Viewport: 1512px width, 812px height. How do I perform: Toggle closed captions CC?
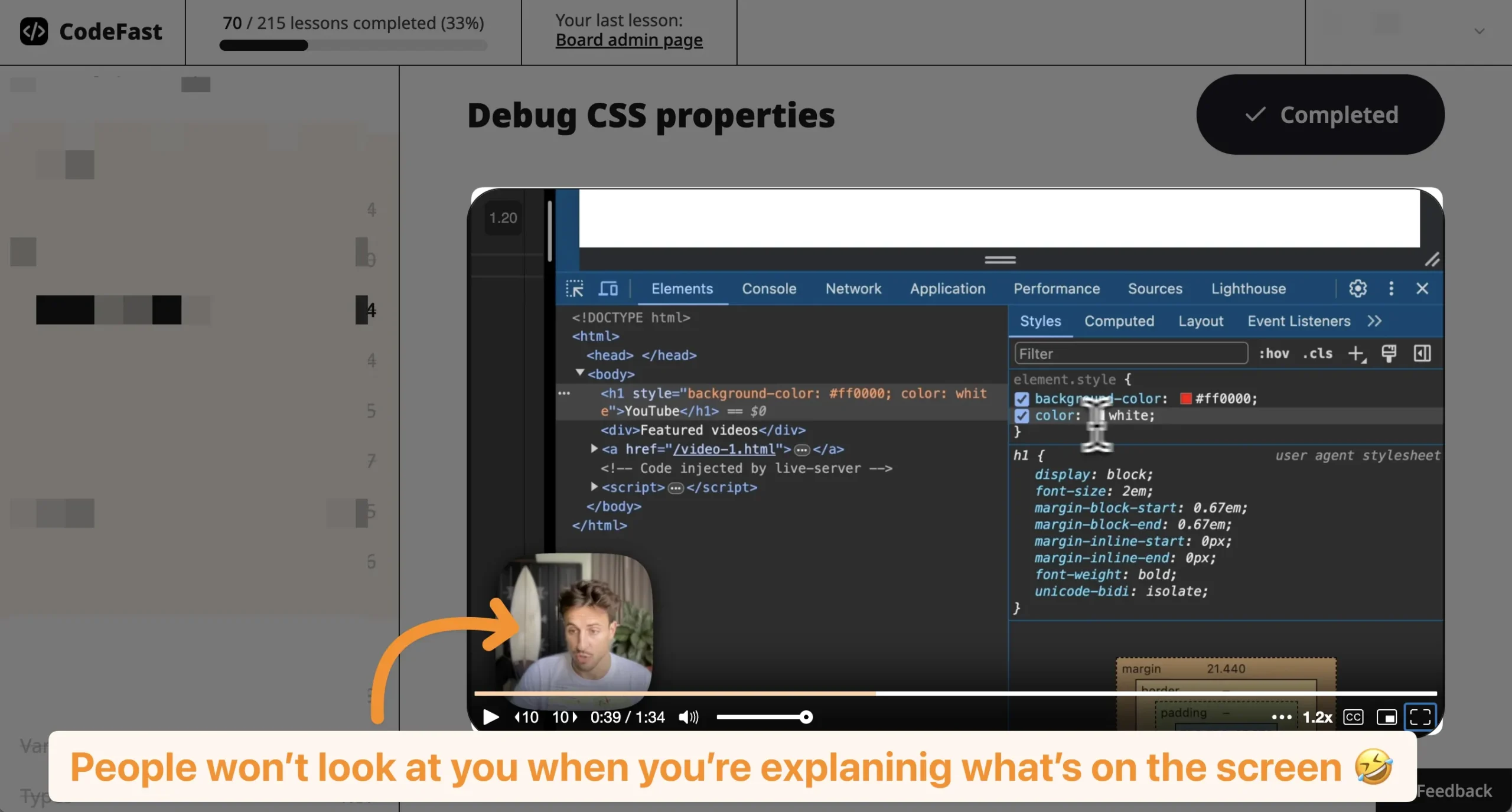[1353, 717]
